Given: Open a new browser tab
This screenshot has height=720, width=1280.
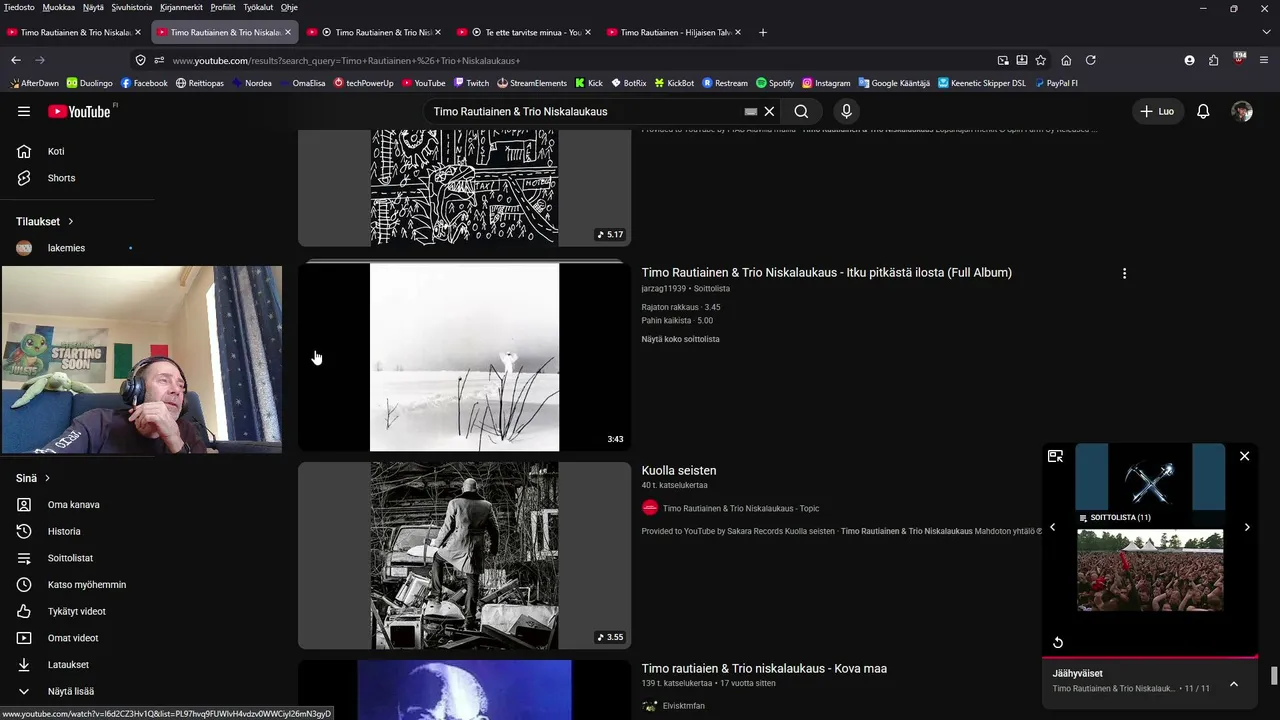Looking at the screenshot, I should (763, 32).
